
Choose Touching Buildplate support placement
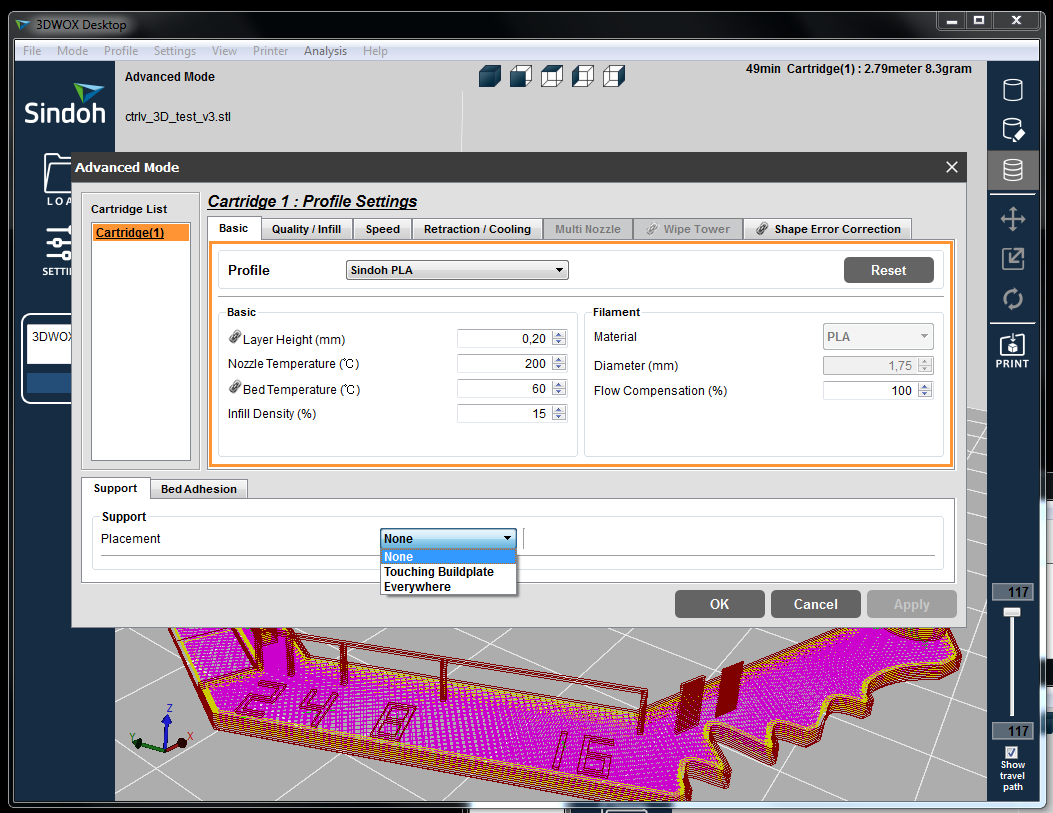(x=448, y=571)
